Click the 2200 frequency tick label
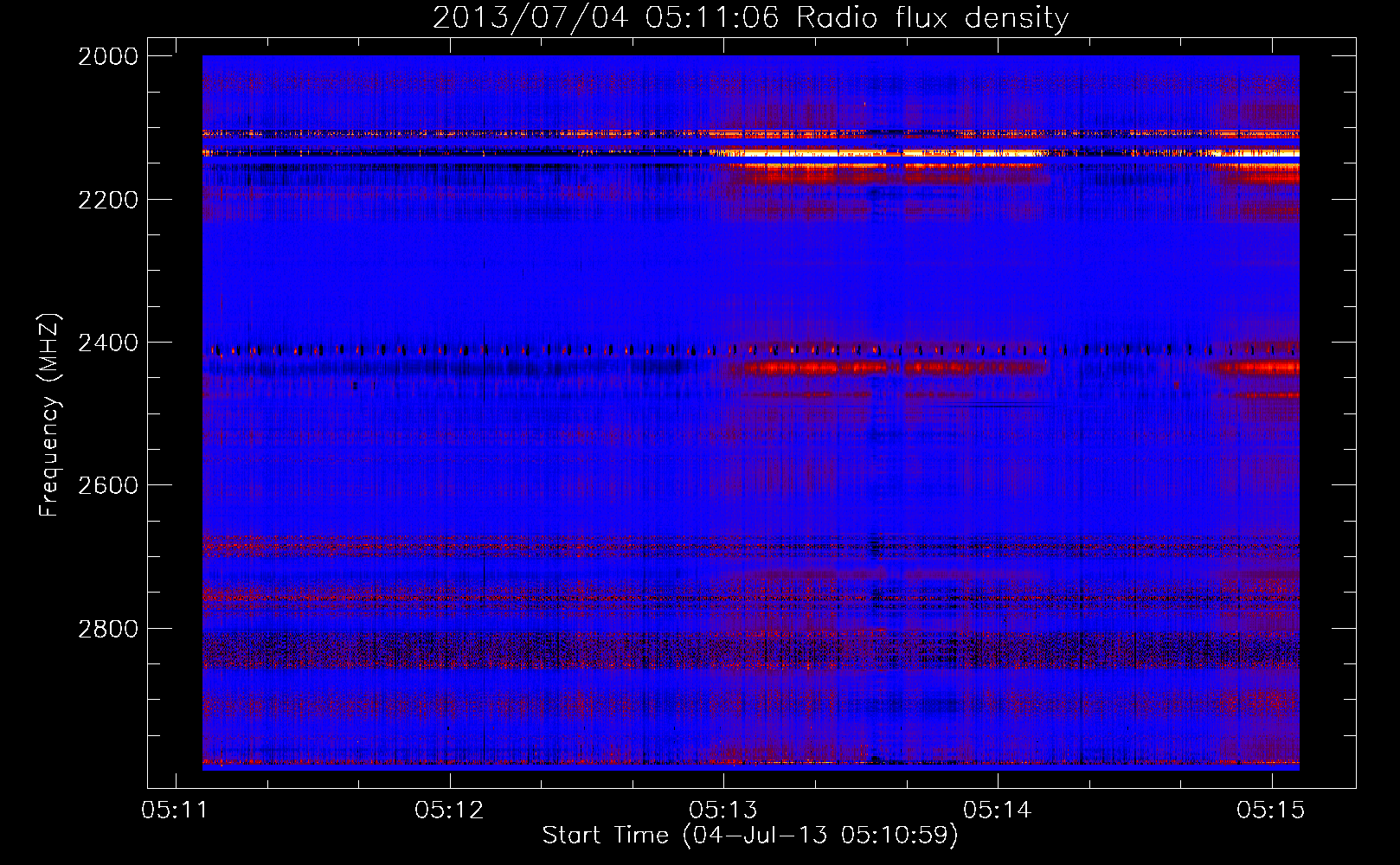This screenshot has height=865, width=1400. [x=108, y=200]
